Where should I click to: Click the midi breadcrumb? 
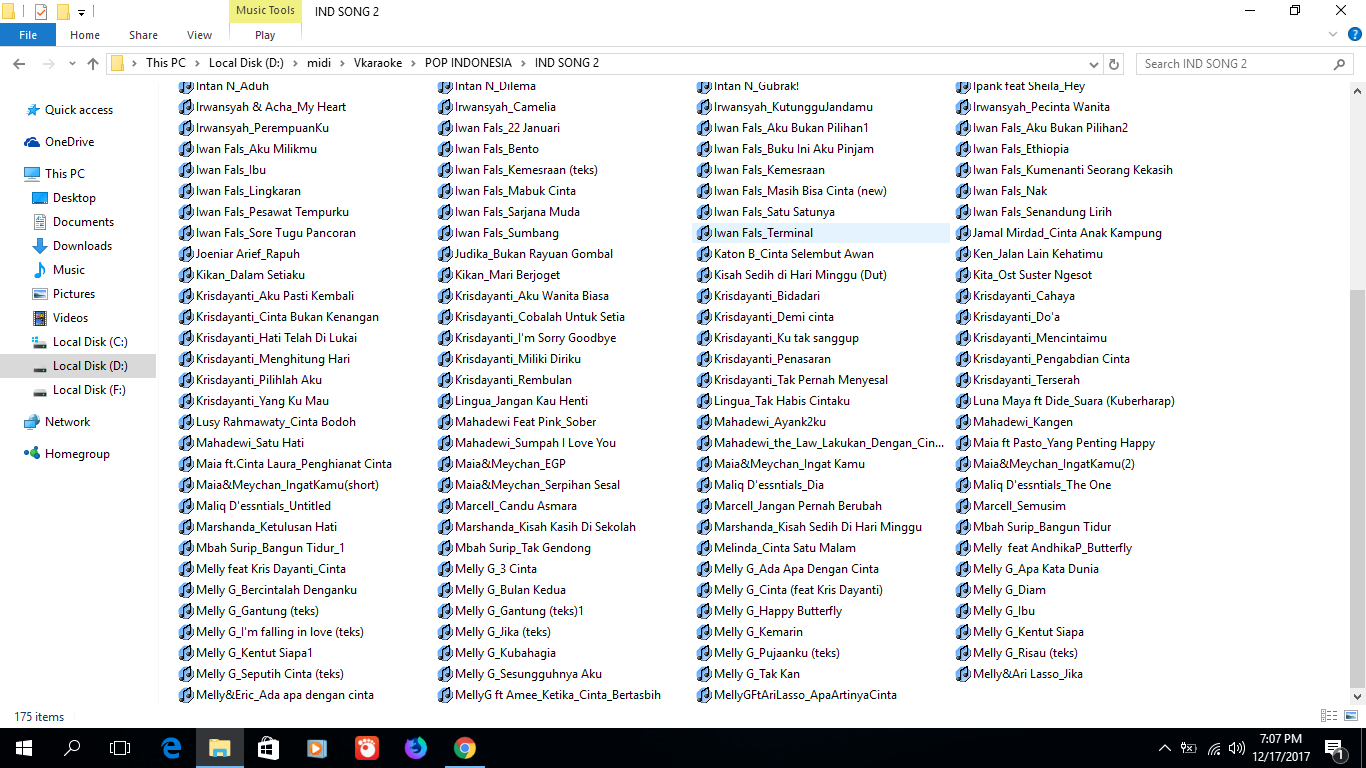click(x=319, y=63)
